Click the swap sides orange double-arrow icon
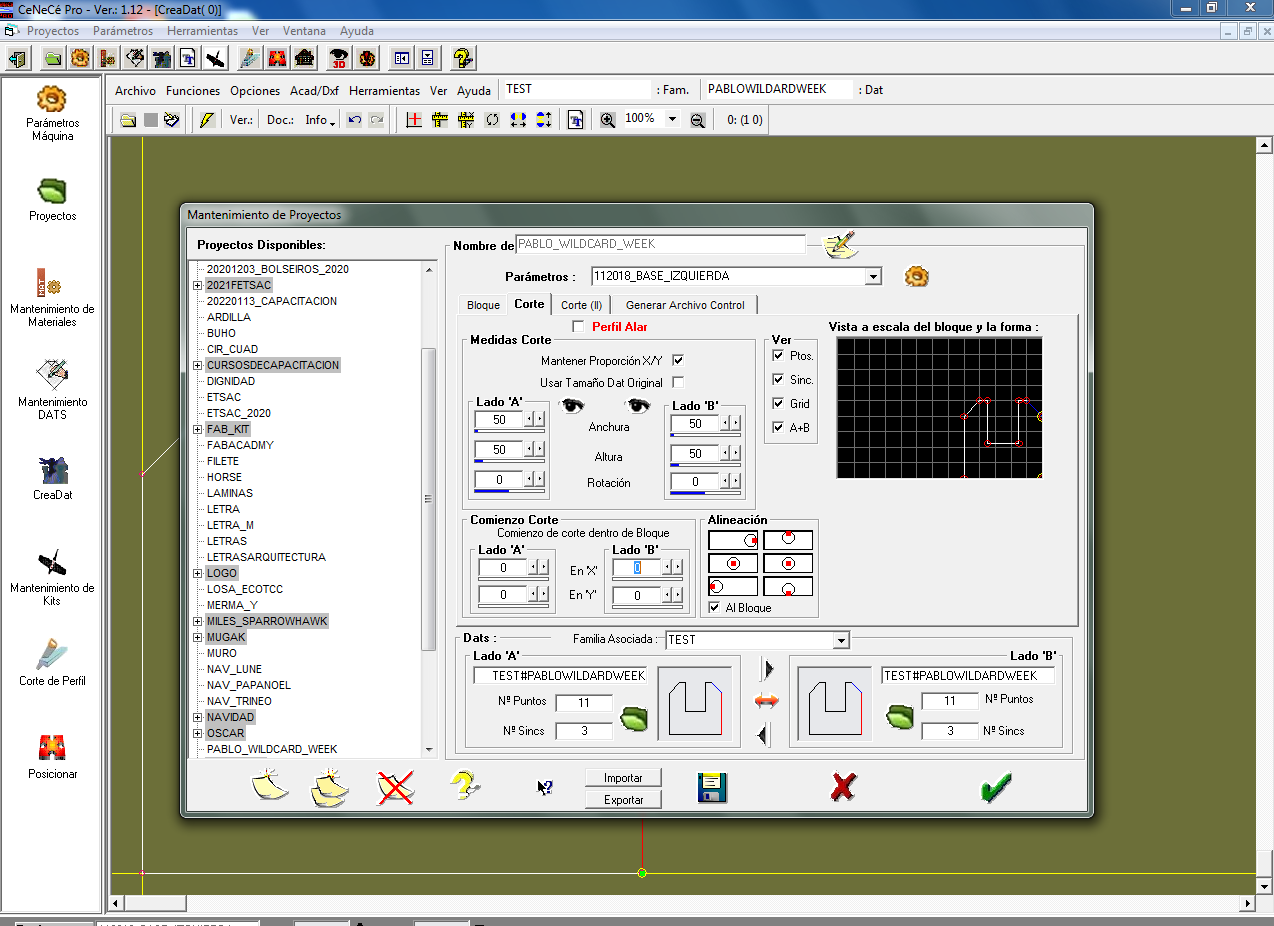The image size is (1274, 926). [x=767, y=702]
